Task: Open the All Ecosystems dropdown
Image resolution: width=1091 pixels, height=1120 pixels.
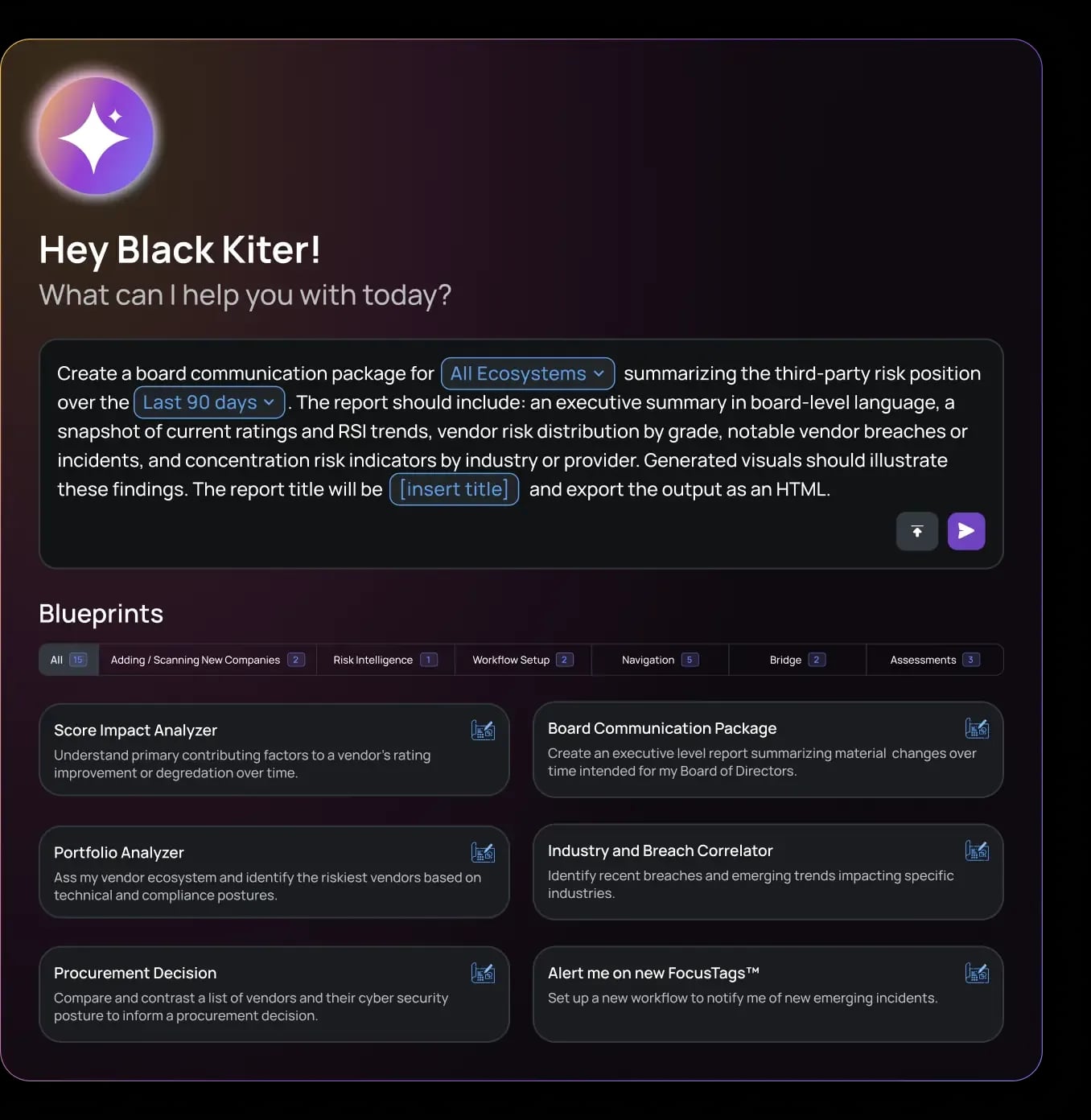Action: coord(528,373)
